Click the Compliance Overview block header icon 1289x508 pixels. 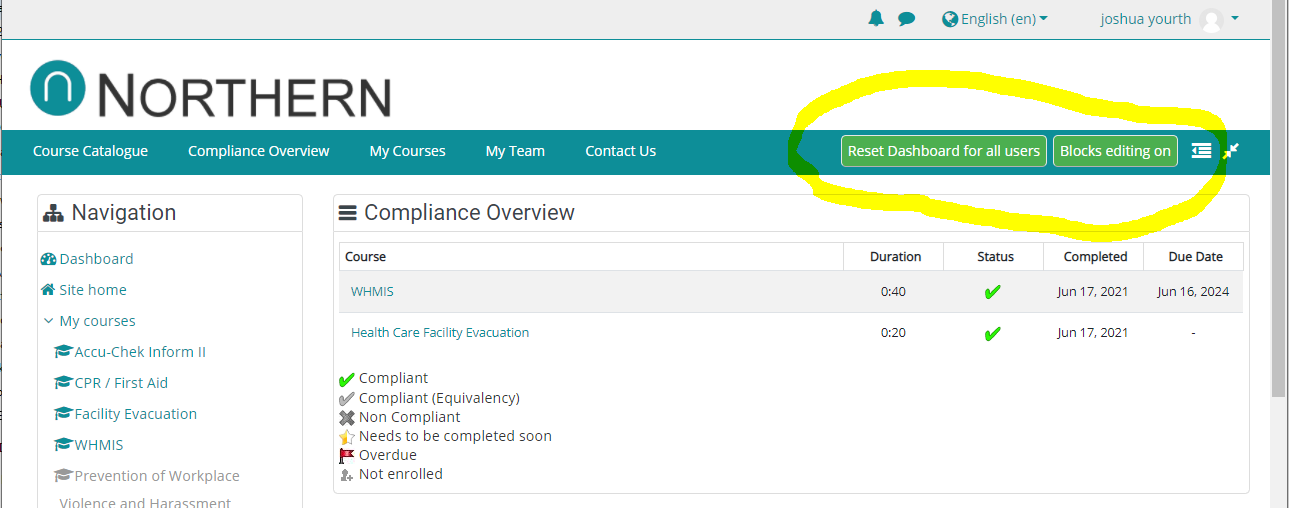[x=348, y=213]
